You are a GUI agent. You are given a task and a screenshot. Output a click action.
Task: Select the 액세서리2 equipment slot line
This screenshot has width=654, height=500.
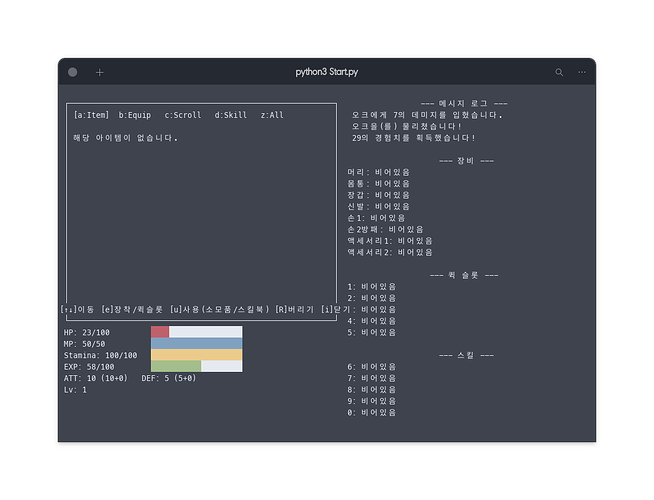390,252
